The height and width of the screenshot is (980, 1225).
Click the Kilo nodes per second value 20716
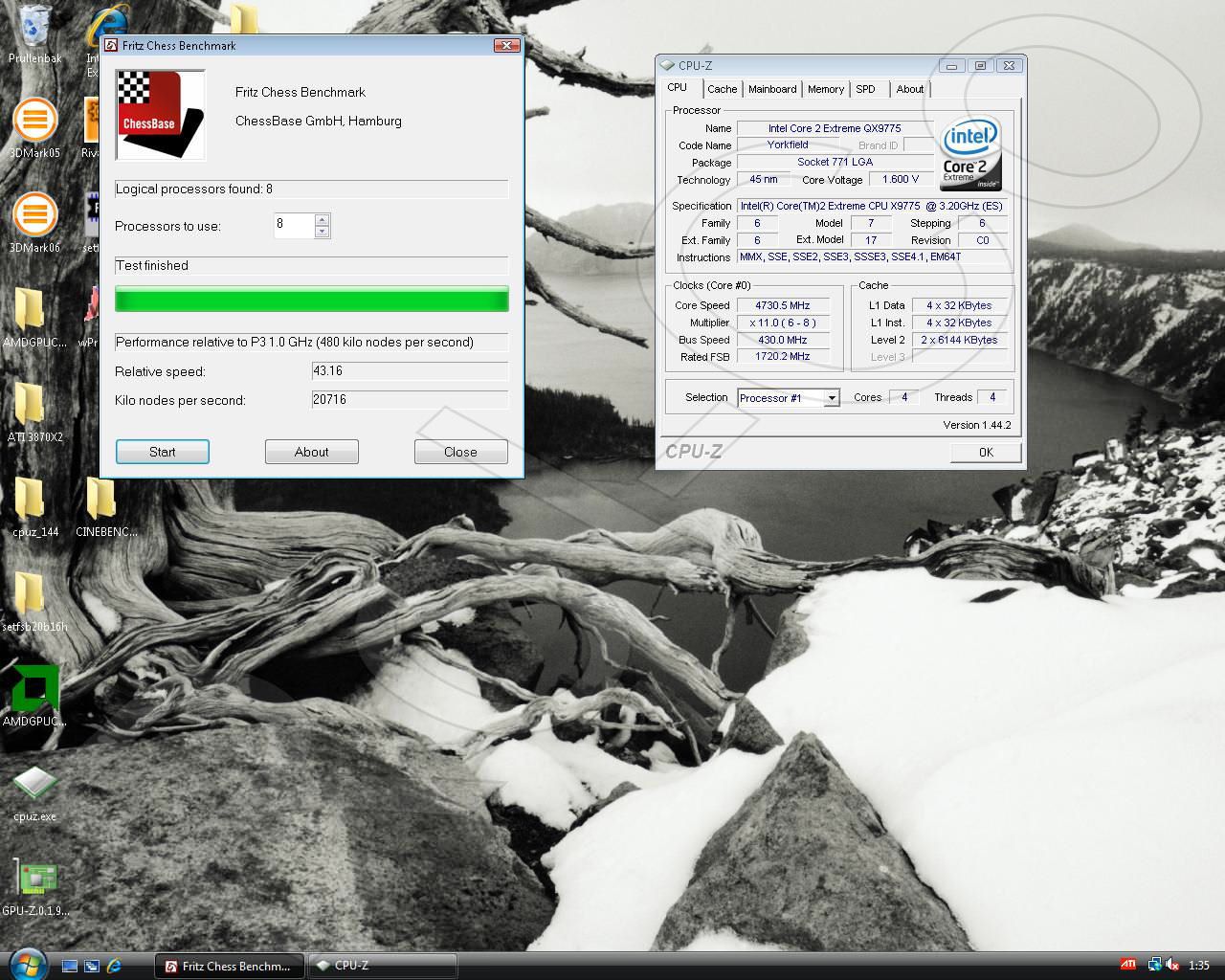coord(410,400)
